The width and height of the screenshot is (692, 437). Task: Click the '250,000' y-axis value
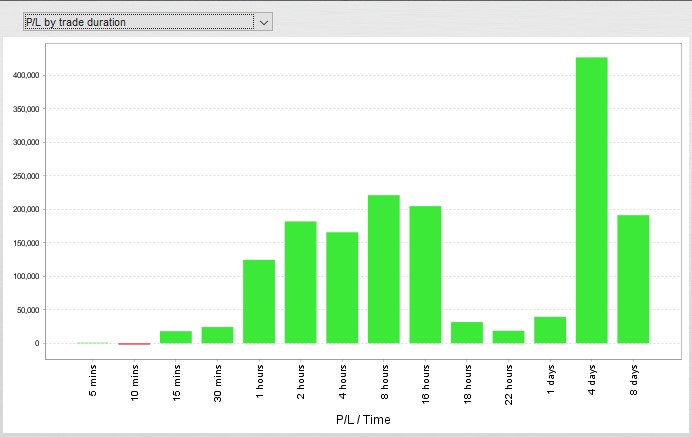tap(26, 176)
